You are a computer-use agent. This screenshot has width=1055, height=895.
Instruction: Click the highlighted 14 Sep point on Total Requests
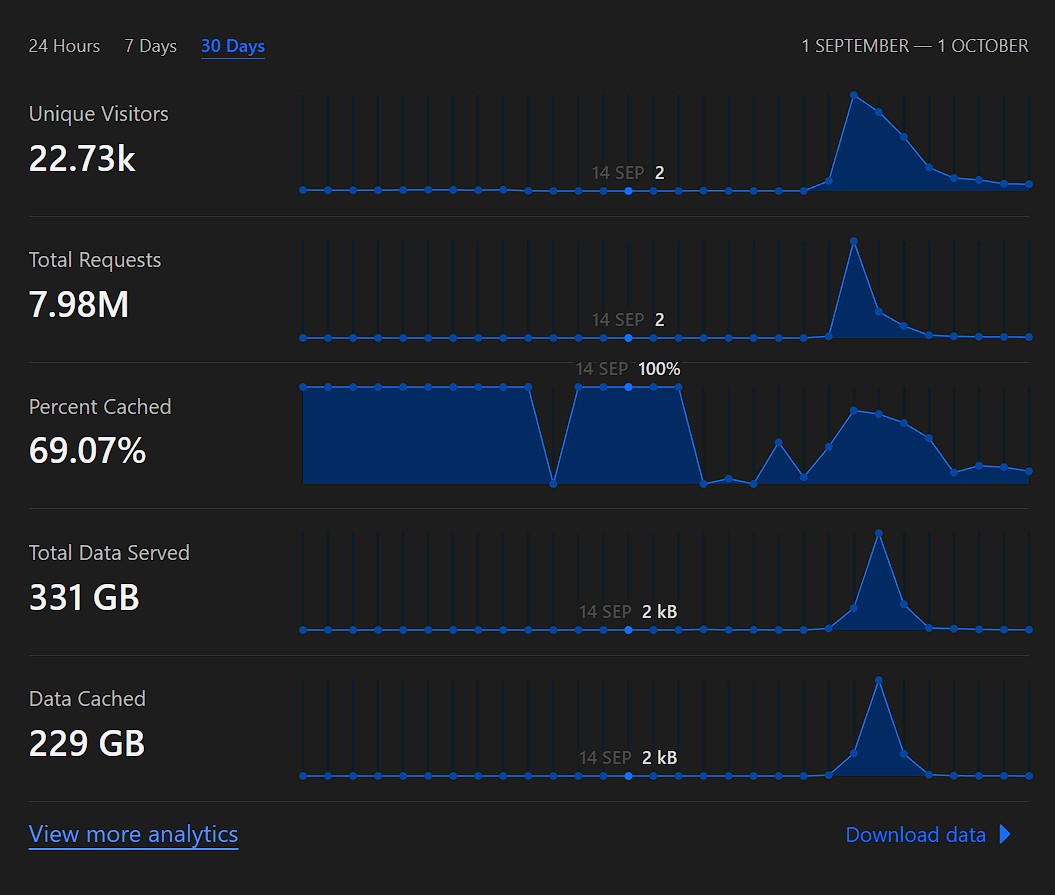(628, 338)
